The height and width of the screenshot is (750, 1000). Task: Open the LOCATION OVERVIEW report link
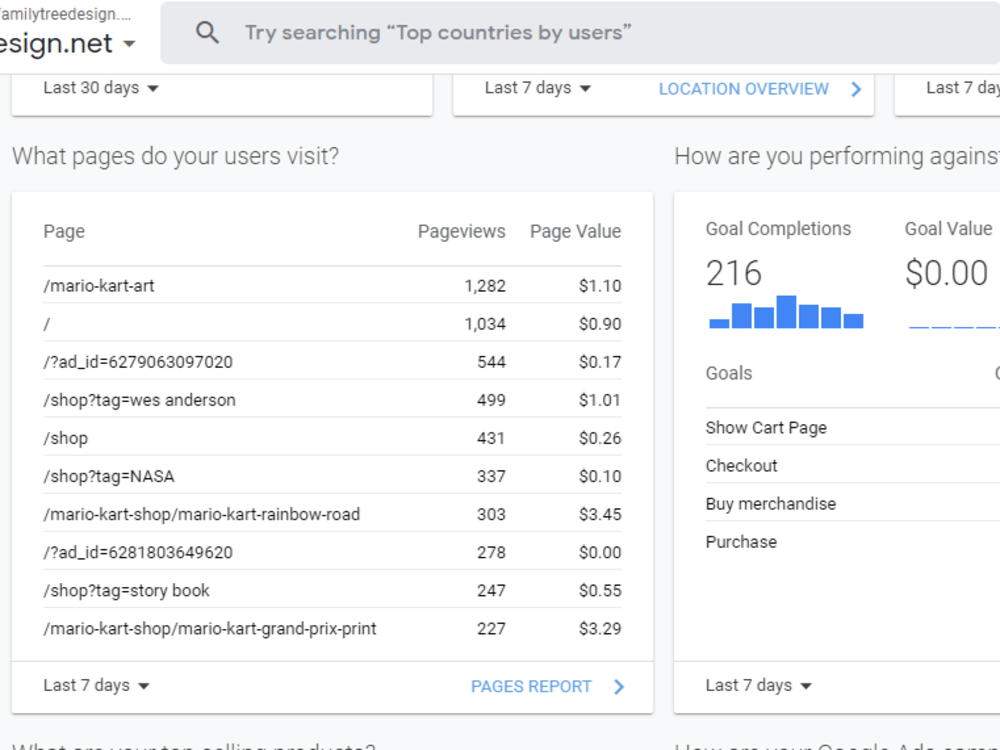coord(744,89)
